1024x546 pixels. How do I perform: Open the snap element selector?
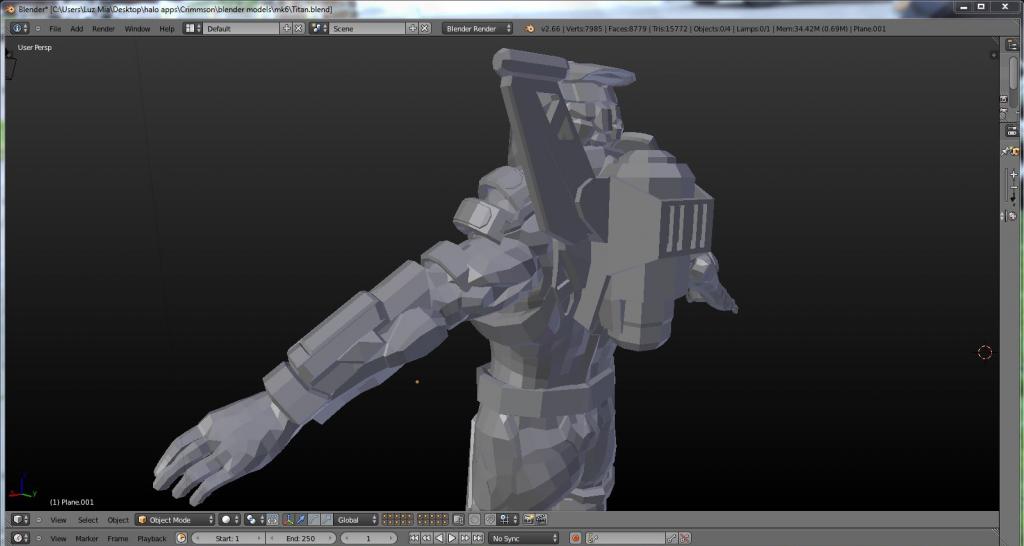click(x=507, y=520)
